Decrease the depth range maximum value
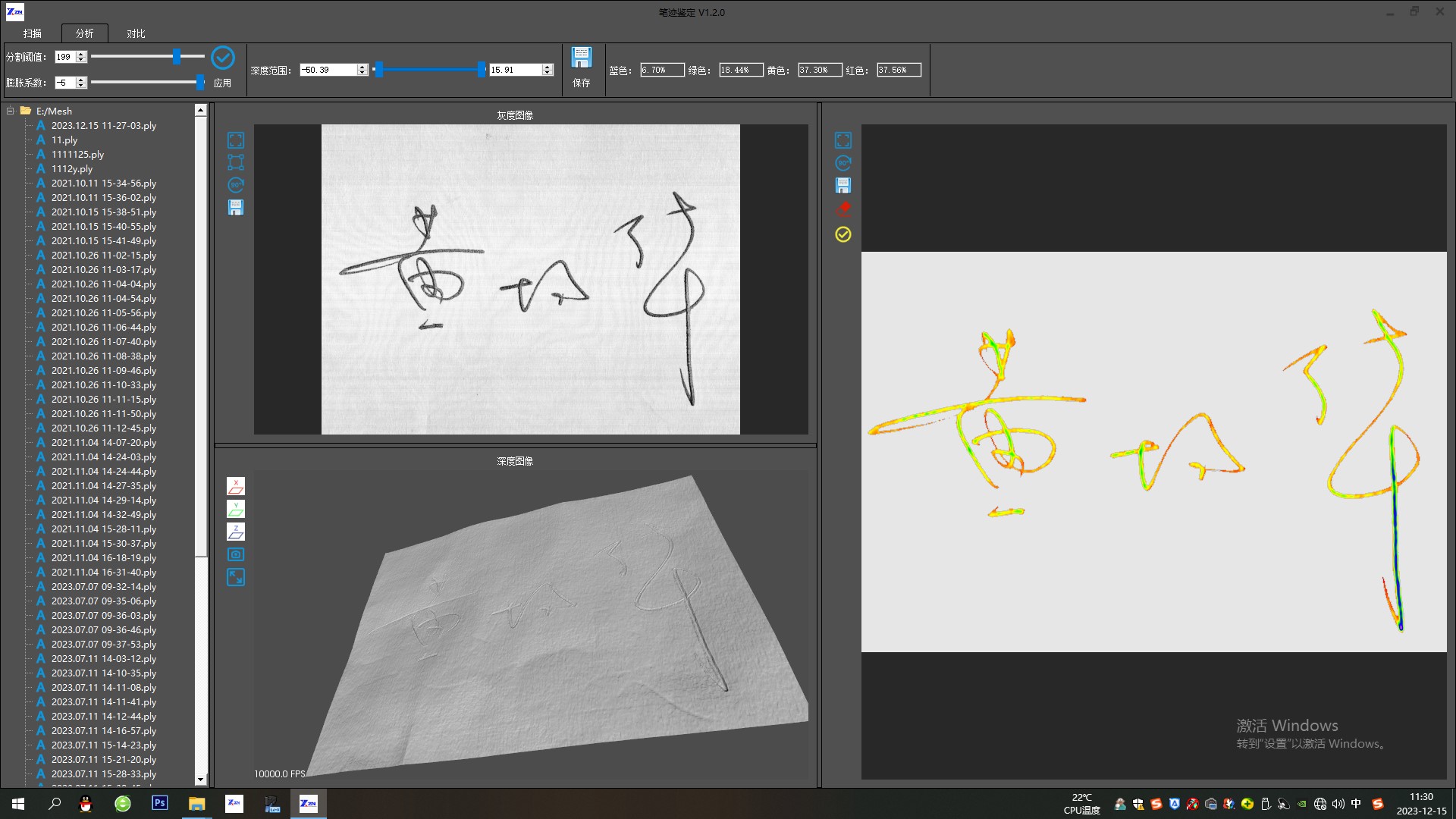 click(x=548, y=73)
